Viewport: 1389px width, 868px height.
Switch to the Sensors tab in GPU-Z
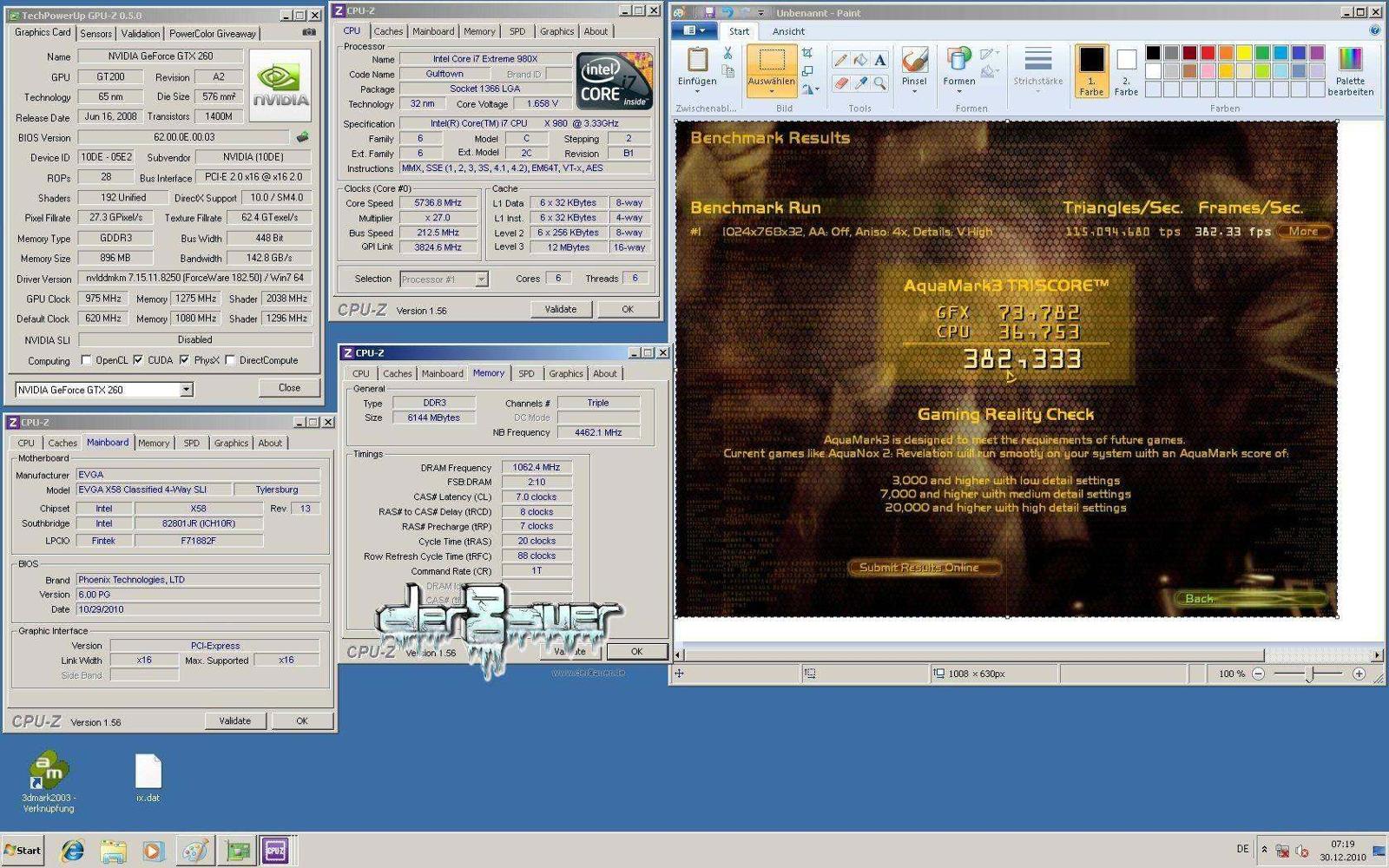tap(95, 34)
